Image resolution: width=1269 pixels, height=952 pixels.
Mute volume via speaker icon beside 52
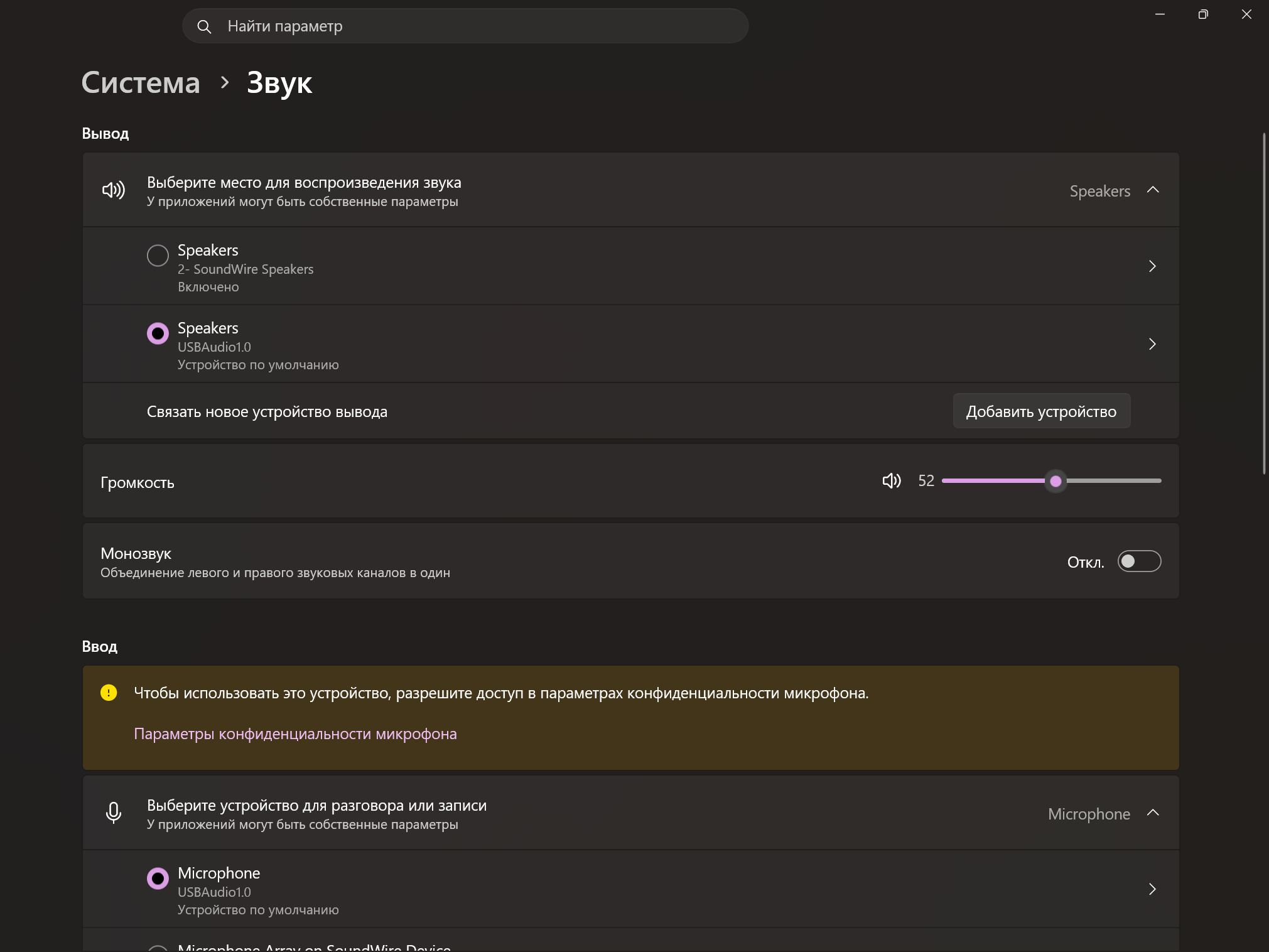point(892,481)
